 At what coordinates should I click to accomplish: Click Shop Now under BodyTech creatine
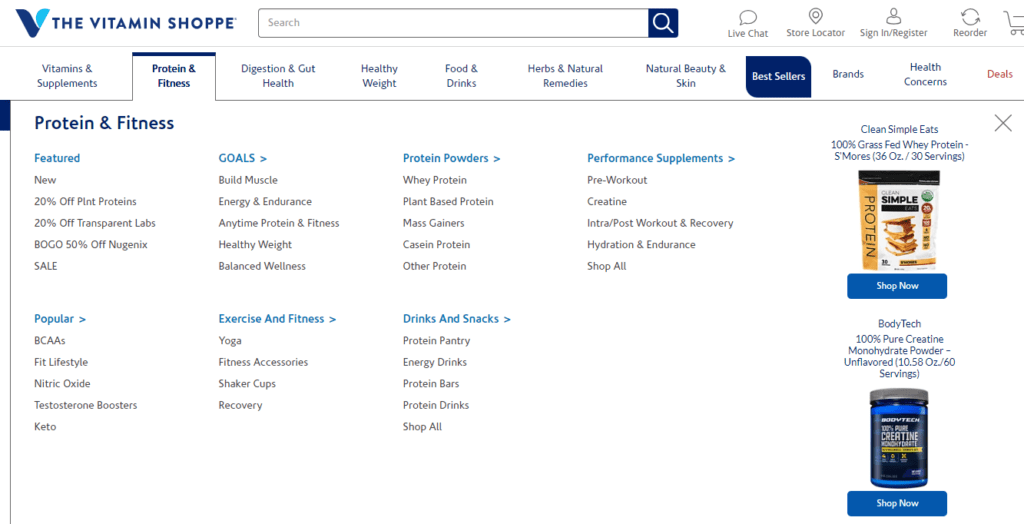(x=897, y=504)
